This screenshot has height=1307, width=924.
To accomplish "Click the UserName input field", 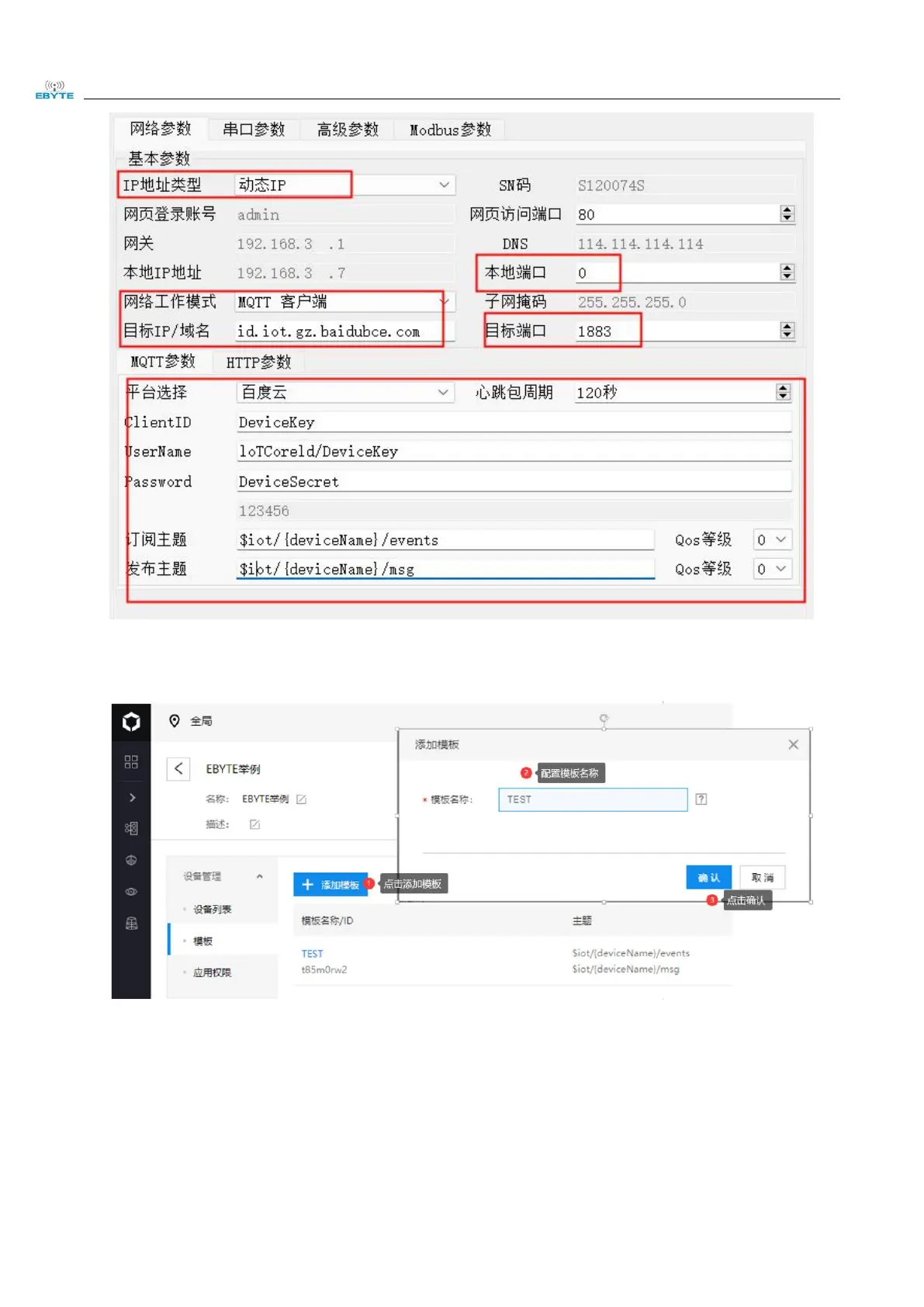I will coord(514,452).
